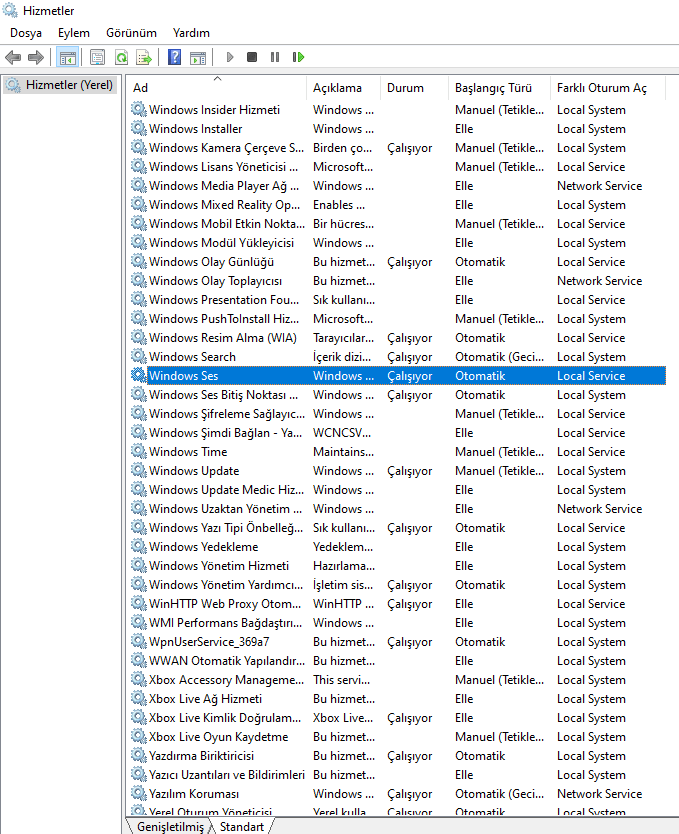Restart the service with the restart icon
The width and height of the screenshot is (679, 834).
[298, 57]
